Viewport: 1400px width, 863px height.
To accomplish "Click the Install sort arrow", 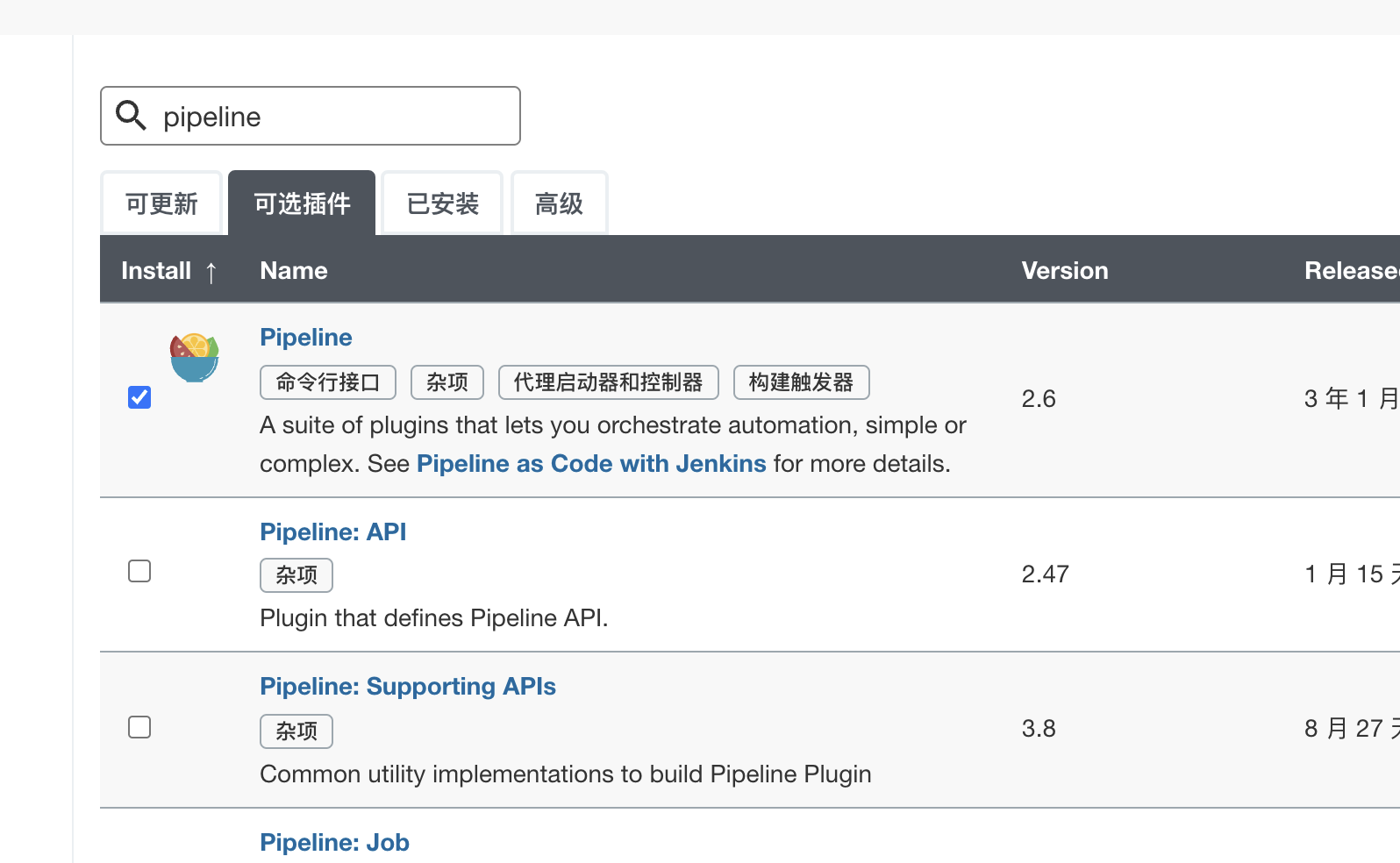I will point(211,272).
